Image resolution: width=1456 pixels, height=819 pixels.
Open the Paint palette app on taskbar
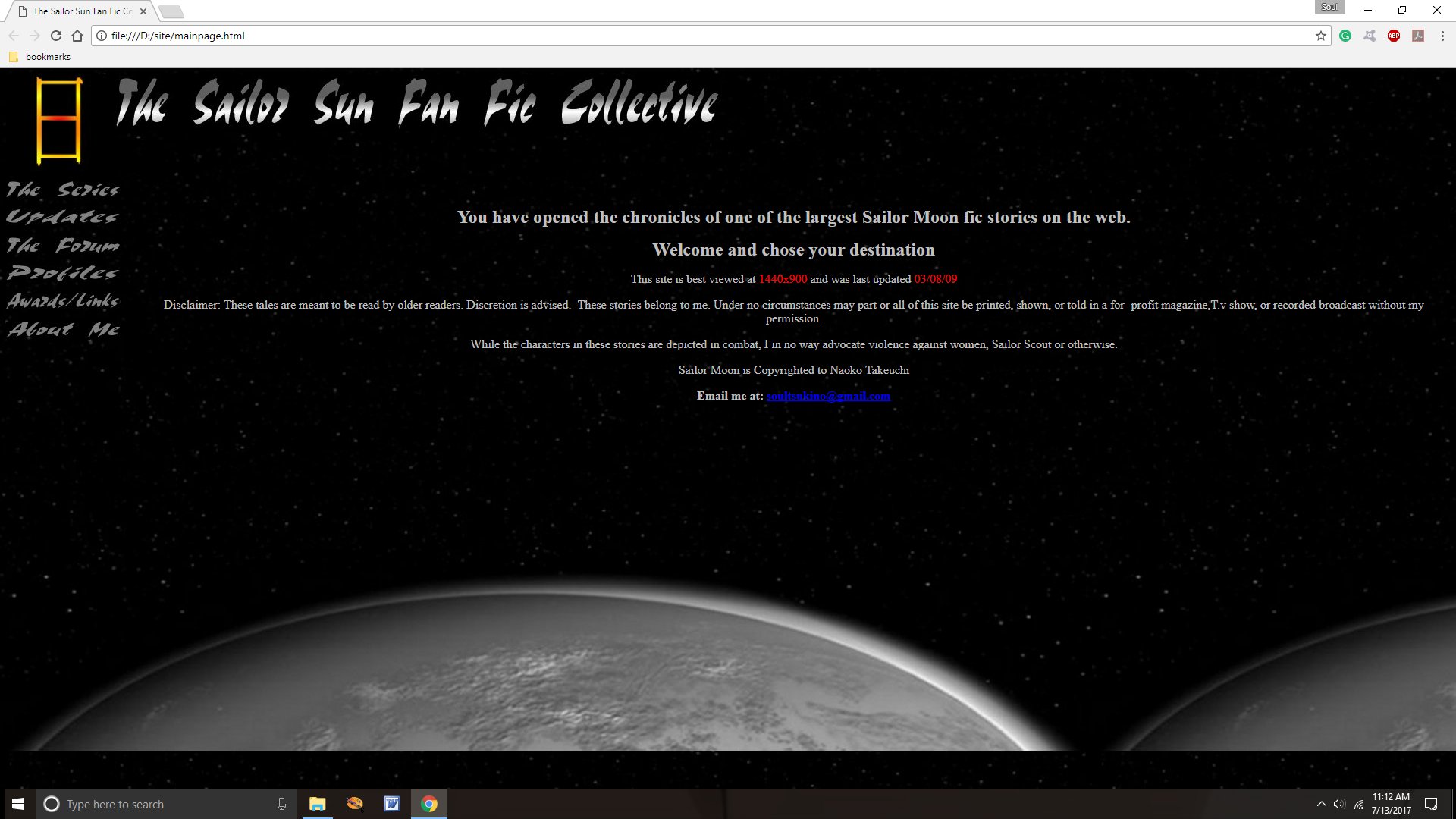pyautogui.click(x=354, y=804)
